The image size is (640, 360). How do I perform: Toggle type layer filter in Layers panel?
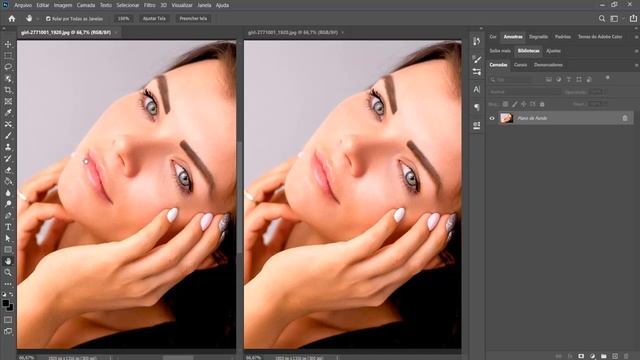[569, 80]
